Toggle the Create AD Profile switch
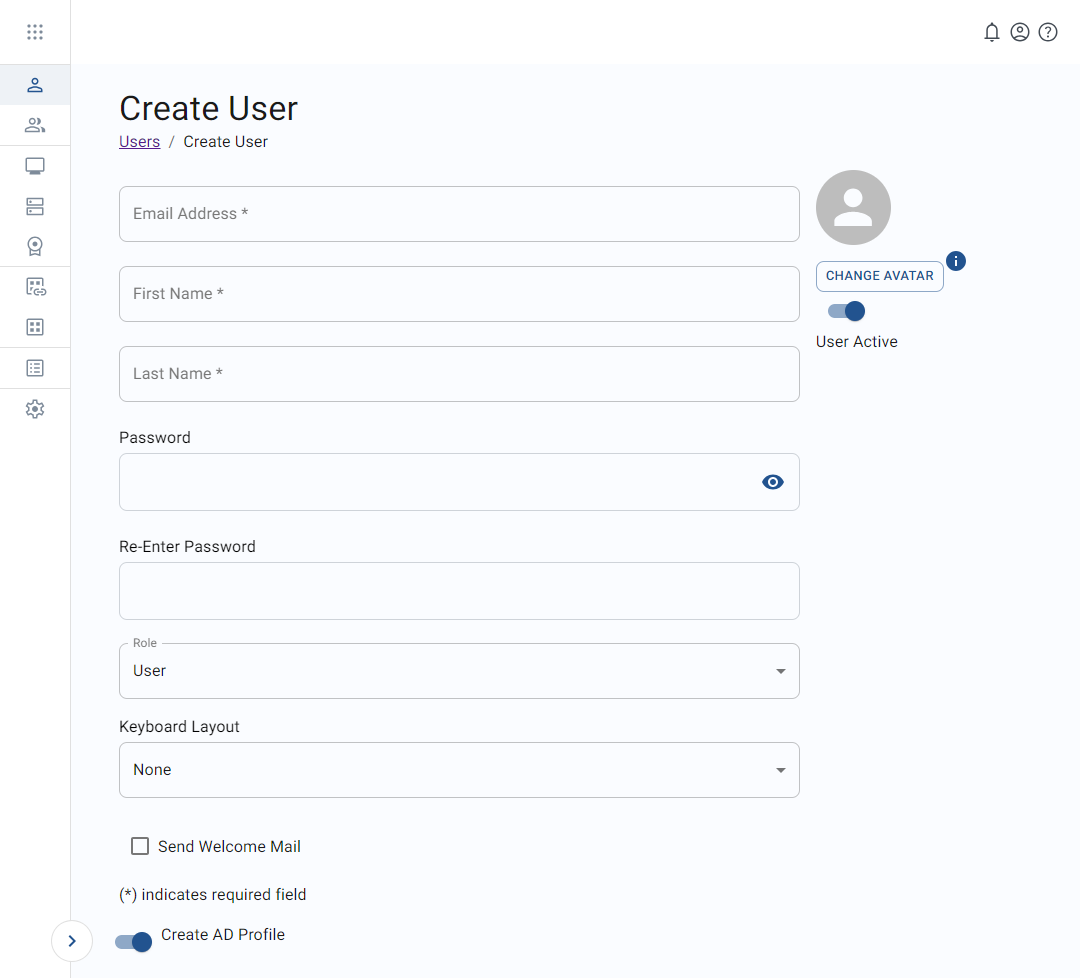1080x978 pixels. point(133,941)
